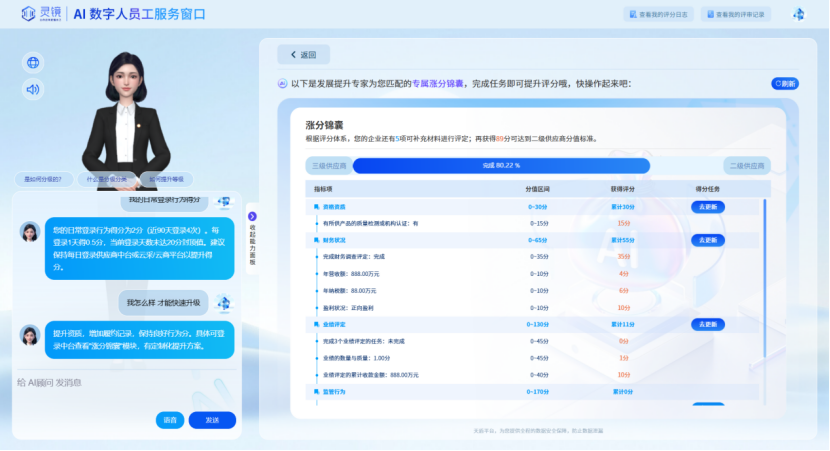Click the 业绩评定 category row

coord(532,324)
